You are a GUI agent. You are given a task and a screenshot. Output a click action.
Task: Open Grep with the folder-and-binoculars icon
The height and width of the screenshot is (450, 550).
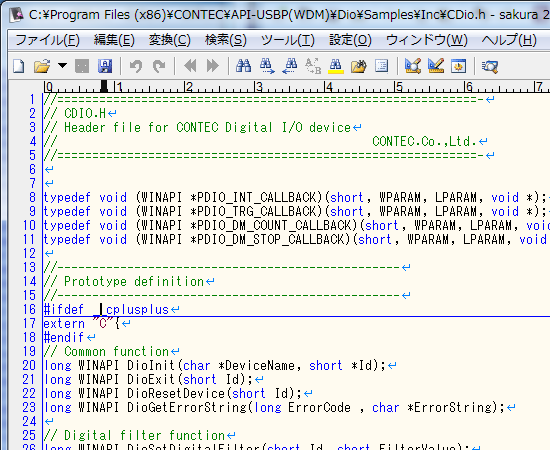click(358, 66)
